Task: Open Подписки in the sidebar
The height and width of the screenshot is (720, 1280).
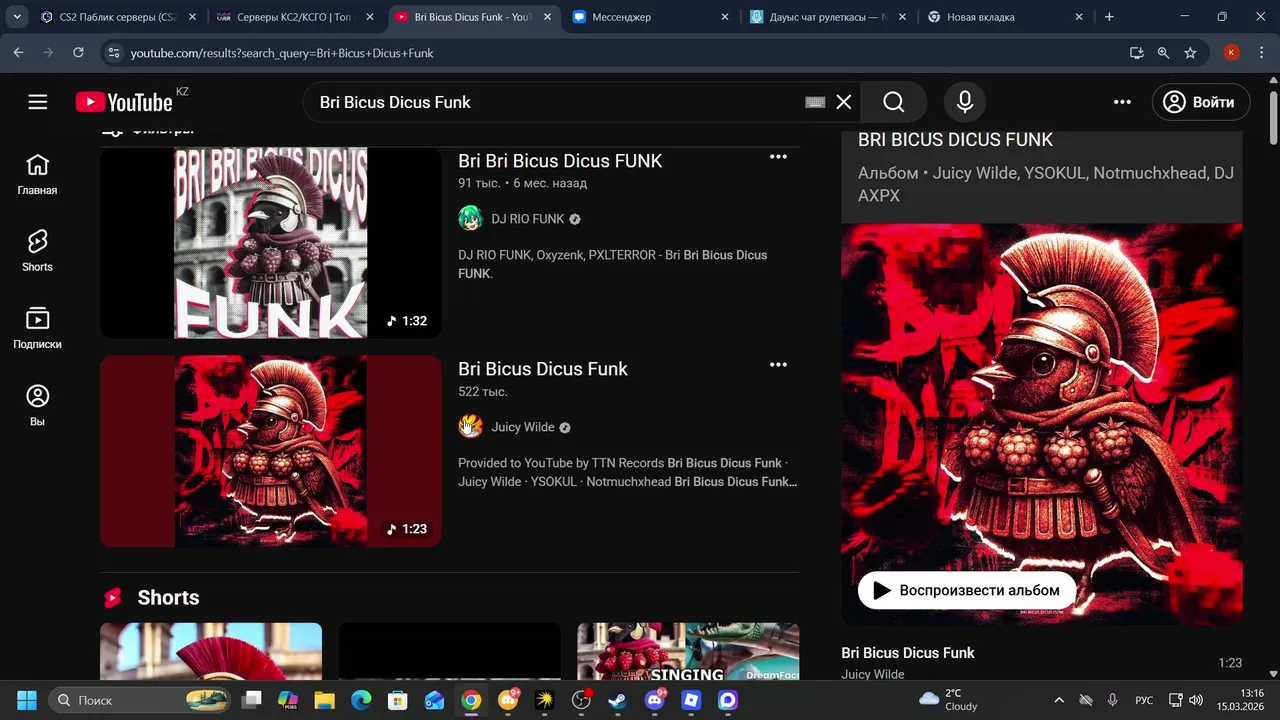Action: click(x=37, y=329)
